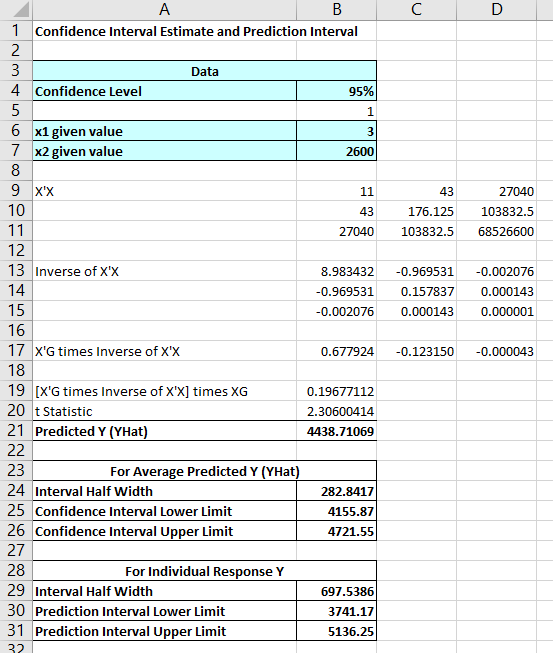Screen dimensions: 553x653
Task: Select cell C10 with value 176.125
Action: (x=416, y=211)
